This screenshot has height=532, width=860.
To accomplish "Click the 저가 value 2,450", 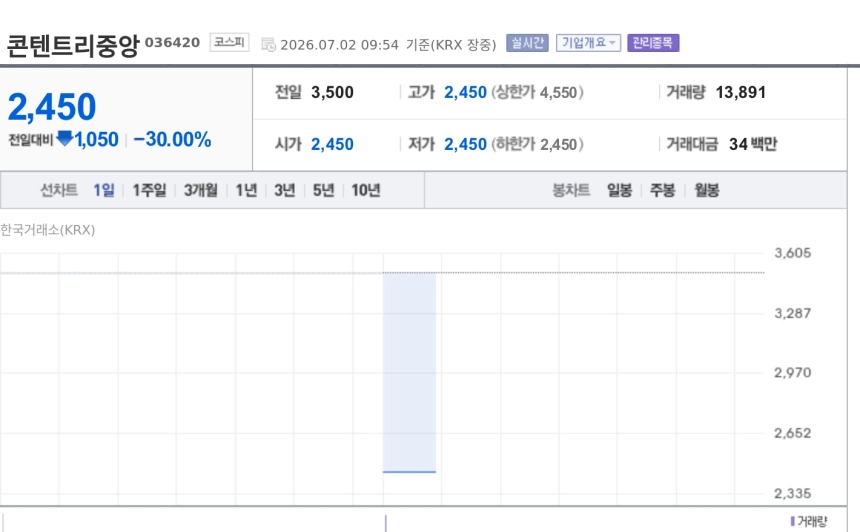I will [465, 144].
